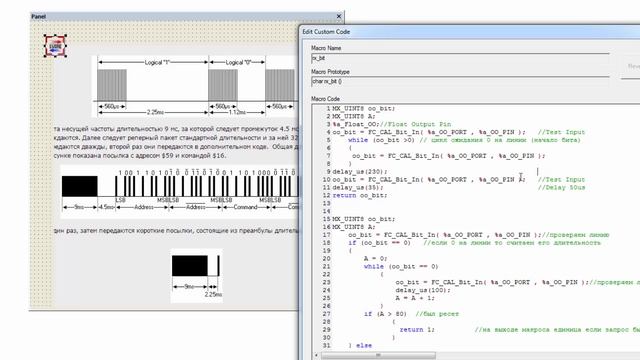This screenshot has height=360, width=640.
Task: Click the Logical 1/0 timing diagram image
Action: 196,86
